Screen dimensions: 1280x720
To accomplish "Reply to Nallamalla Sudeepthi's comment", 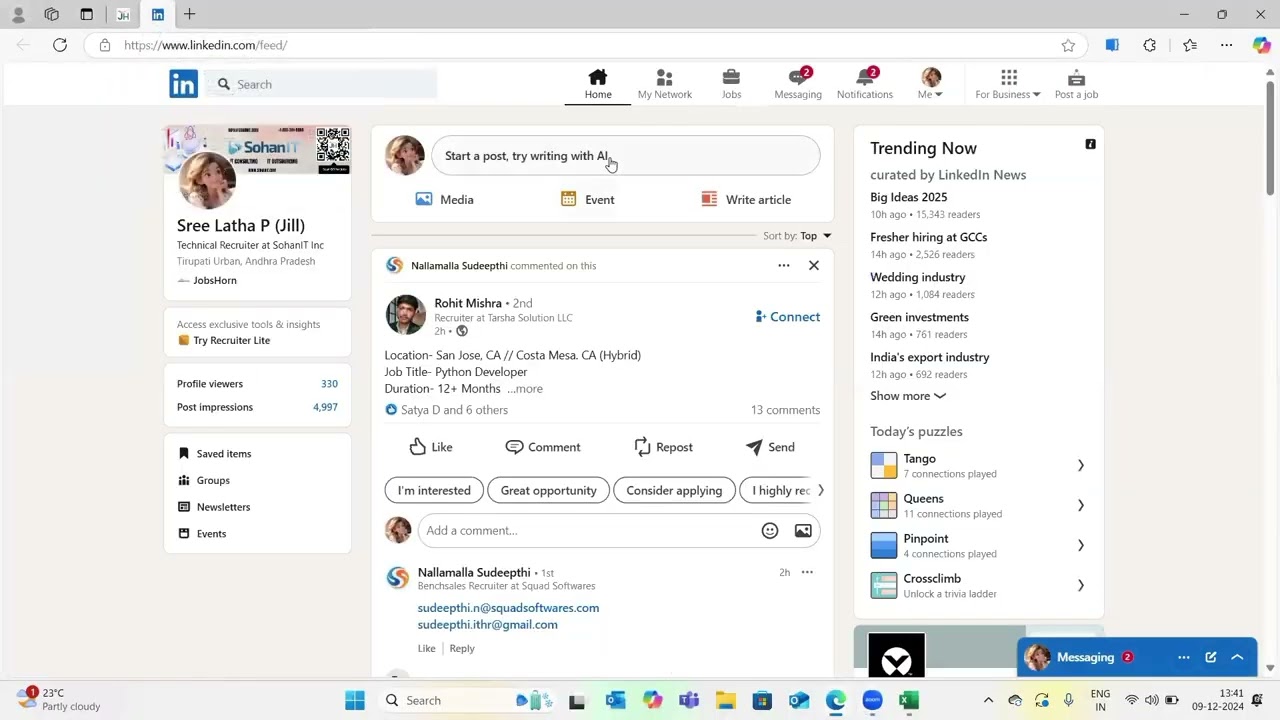I will click(x=462, y=648).
